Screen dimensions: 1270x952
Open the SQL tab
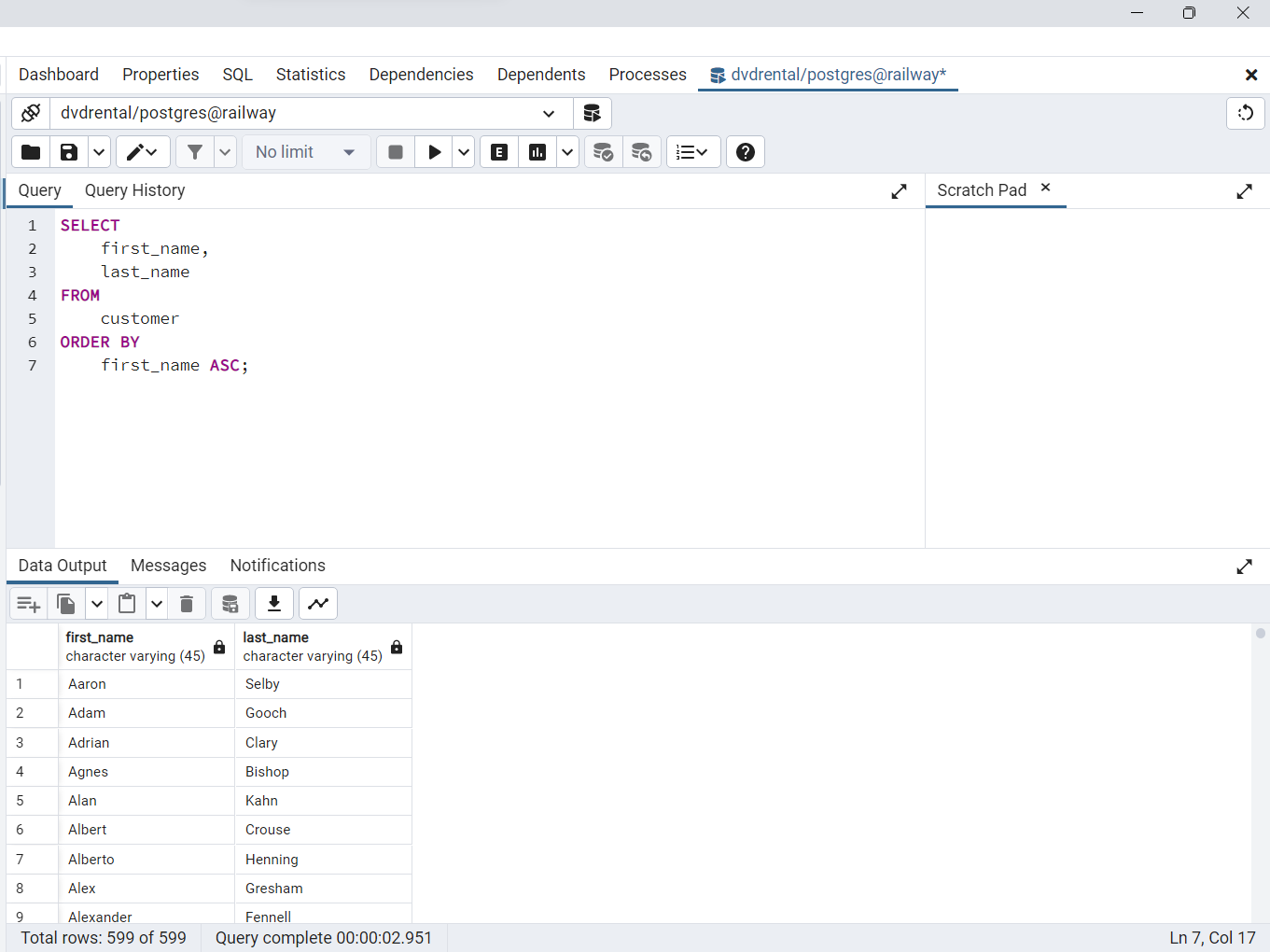(x=238, y=75)
